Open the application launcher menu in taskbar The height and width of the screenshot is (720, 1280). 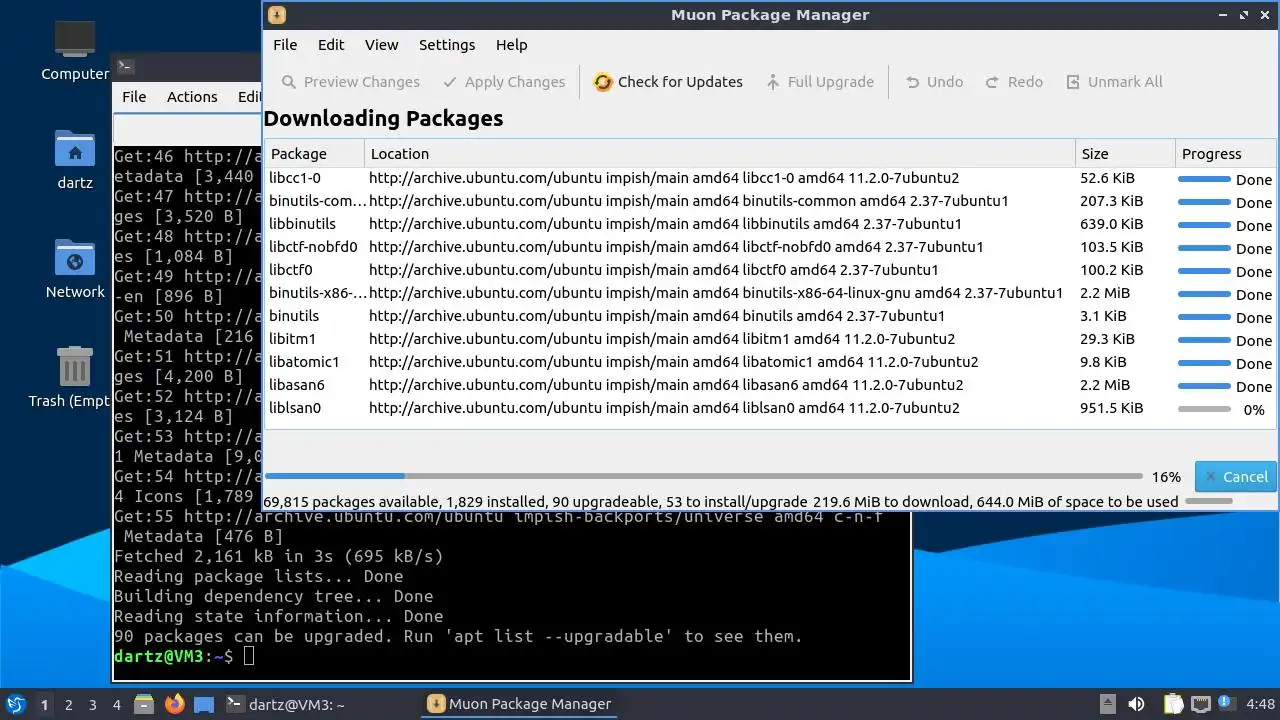pyautogui.click(x=16, y=704)
